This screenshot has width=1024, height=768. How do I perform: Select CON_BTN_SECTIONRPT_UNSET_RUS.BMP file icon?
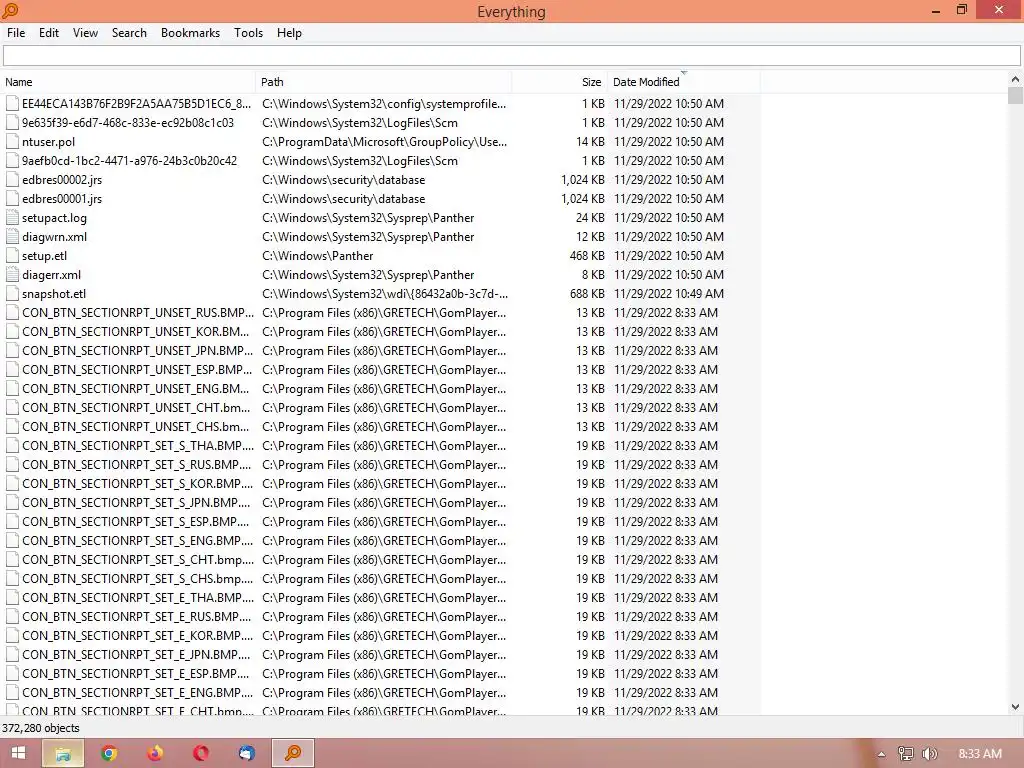12,313
